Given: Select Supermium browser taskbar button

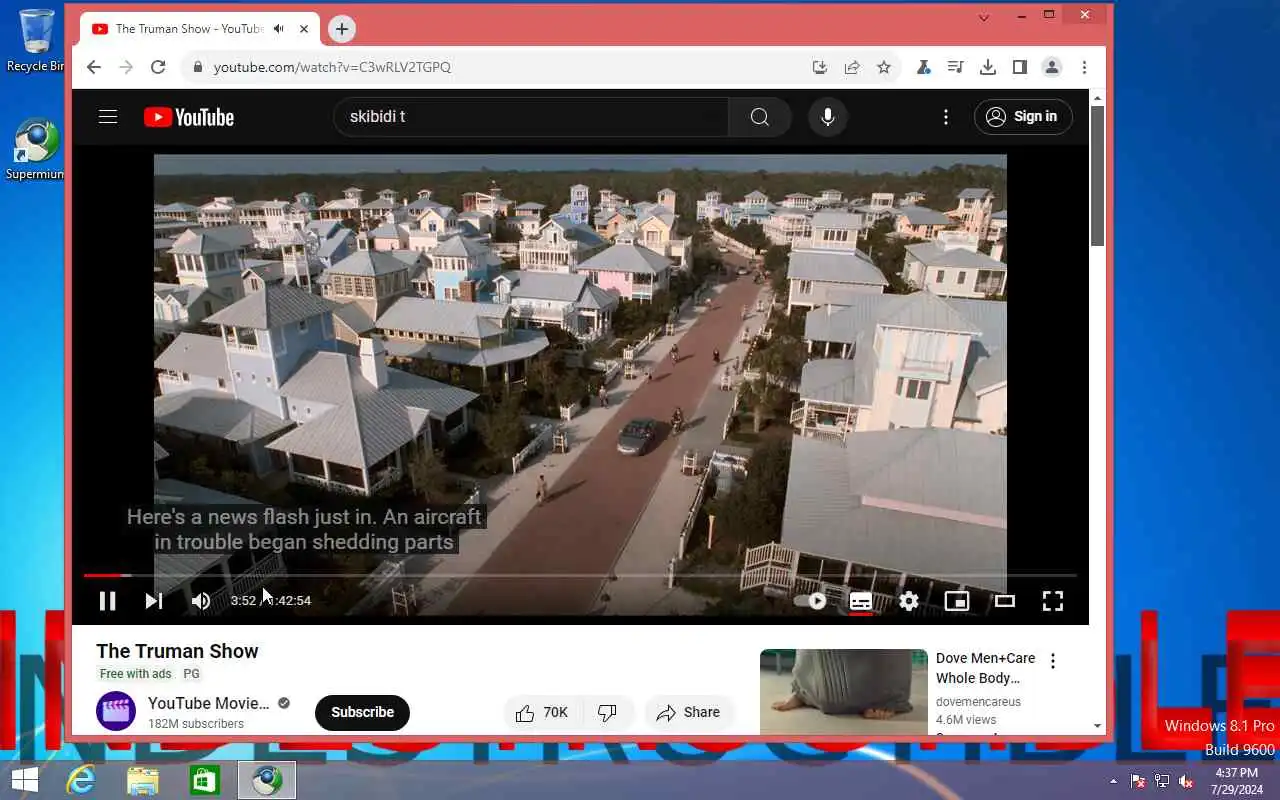Looking at the screenshot, I should click(267, 780).
